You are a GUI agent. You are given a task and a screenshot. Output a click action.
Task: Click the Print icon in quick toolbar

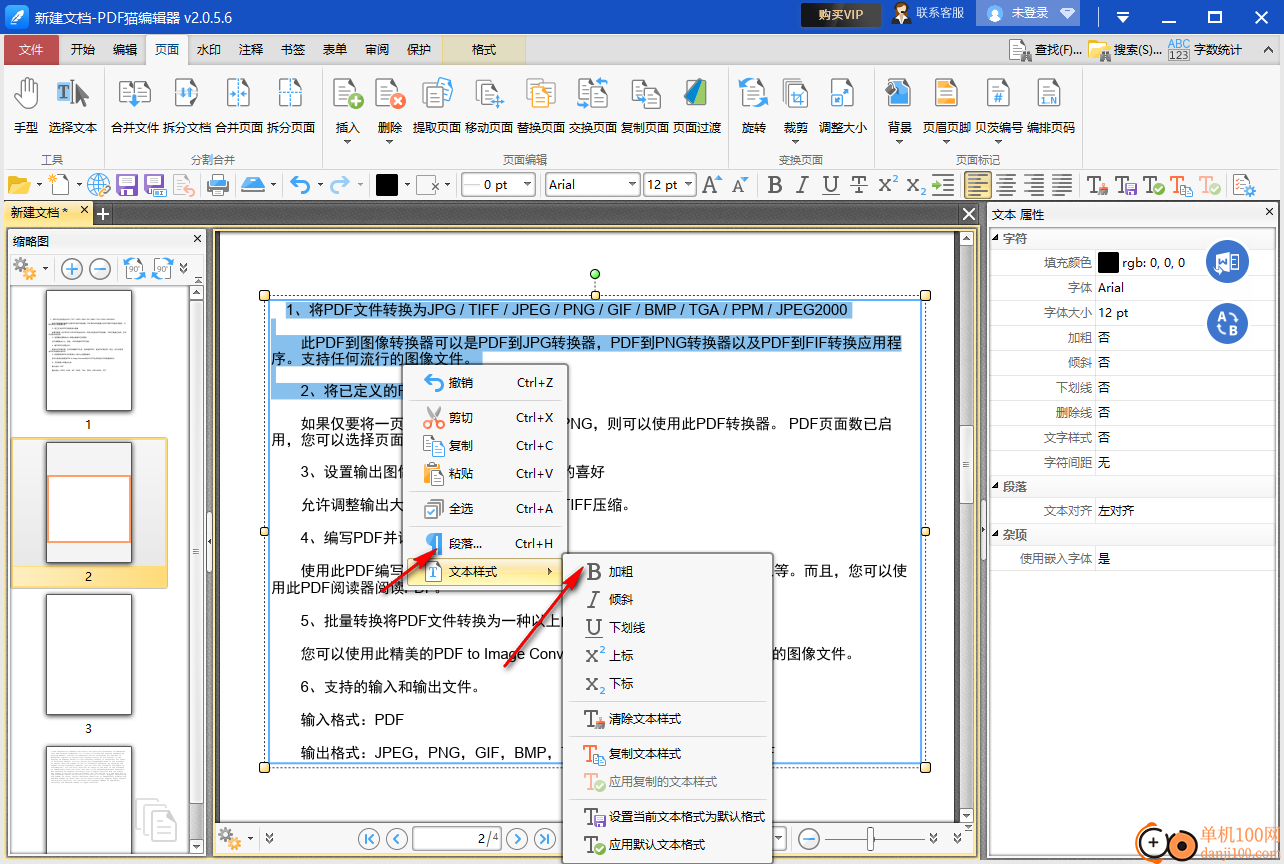click(x=217, y=185)
